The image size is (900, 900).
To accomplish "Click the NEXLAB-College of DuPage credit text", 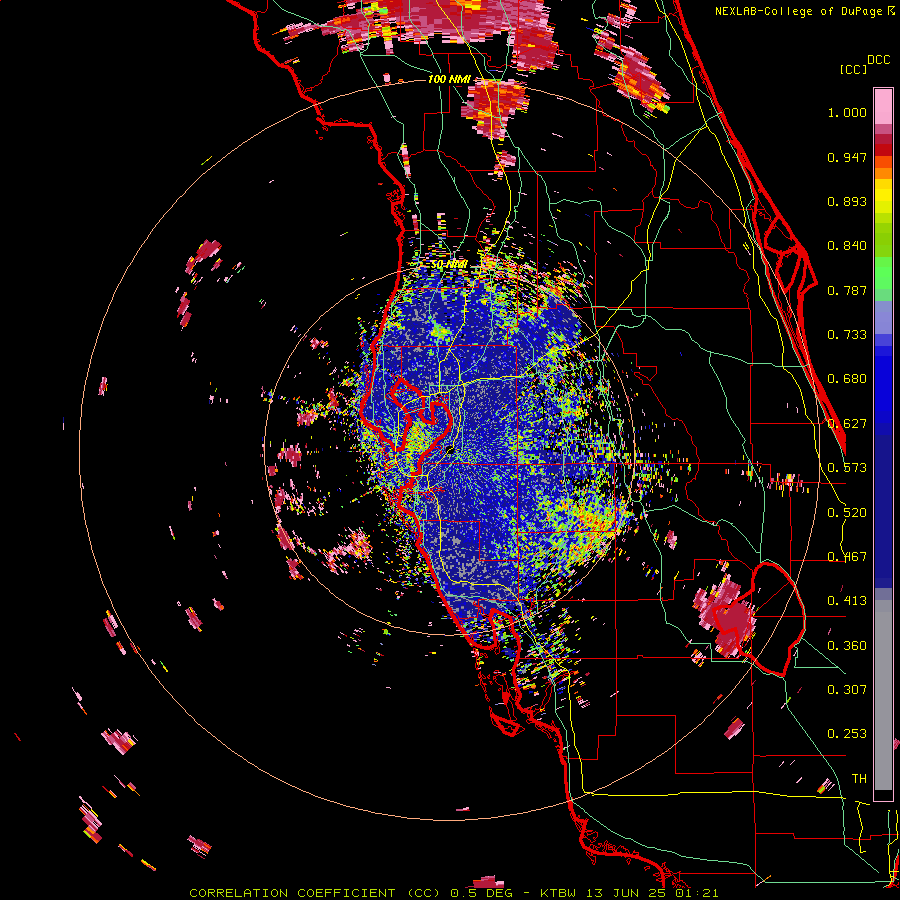I will tap(798, 11).
